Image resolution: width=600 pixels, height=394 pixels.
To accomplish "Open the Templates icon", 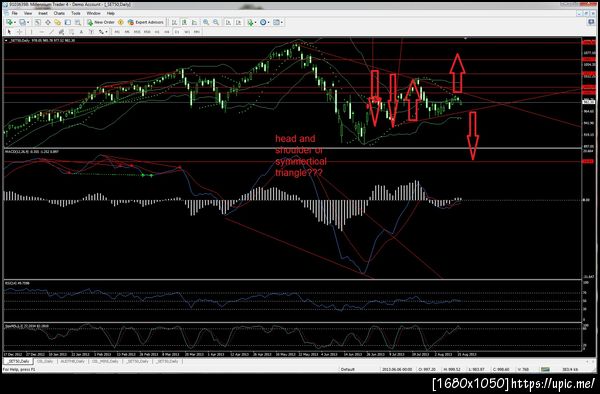I will point(276,22).
